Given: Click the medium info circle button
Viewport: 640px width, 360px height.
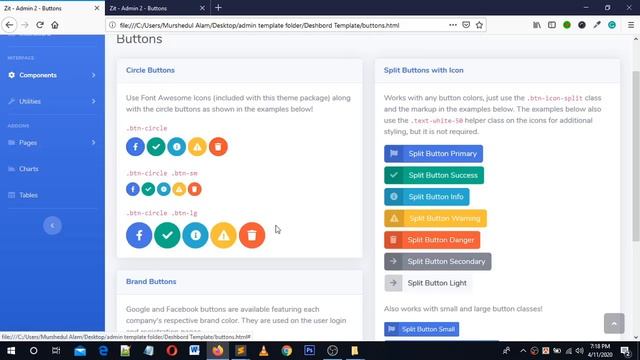Looking at the screenshot, I should pos(177,147).
